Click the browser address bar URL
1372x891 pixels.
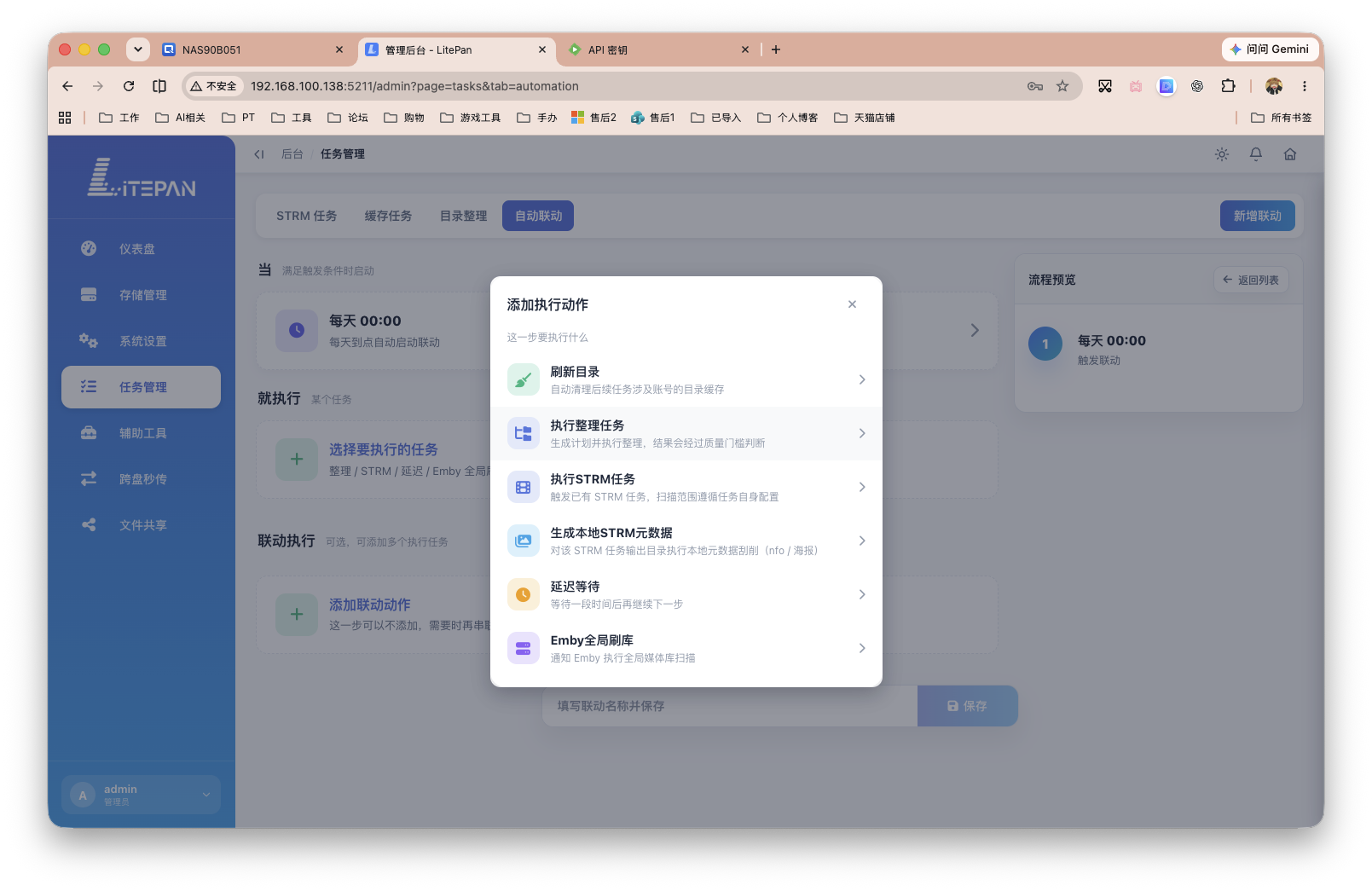414,86
